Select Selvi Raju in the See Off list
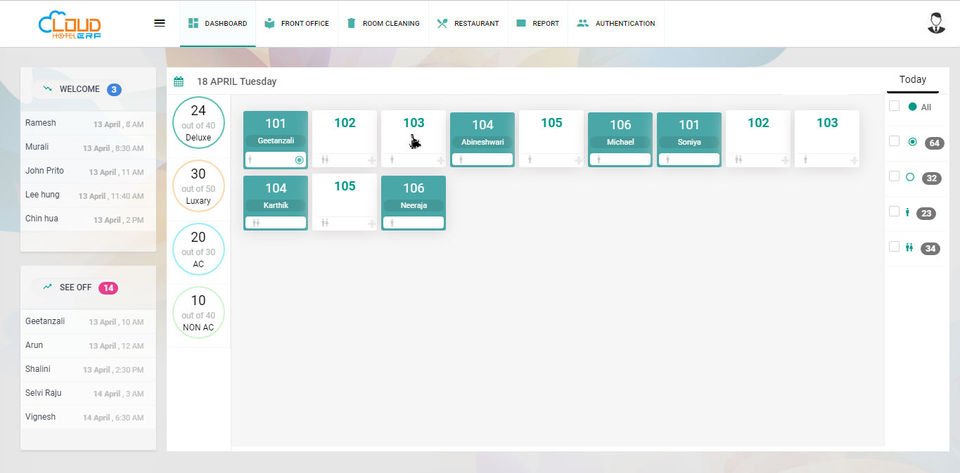960x473 pixels. click(x=88, y=393)
